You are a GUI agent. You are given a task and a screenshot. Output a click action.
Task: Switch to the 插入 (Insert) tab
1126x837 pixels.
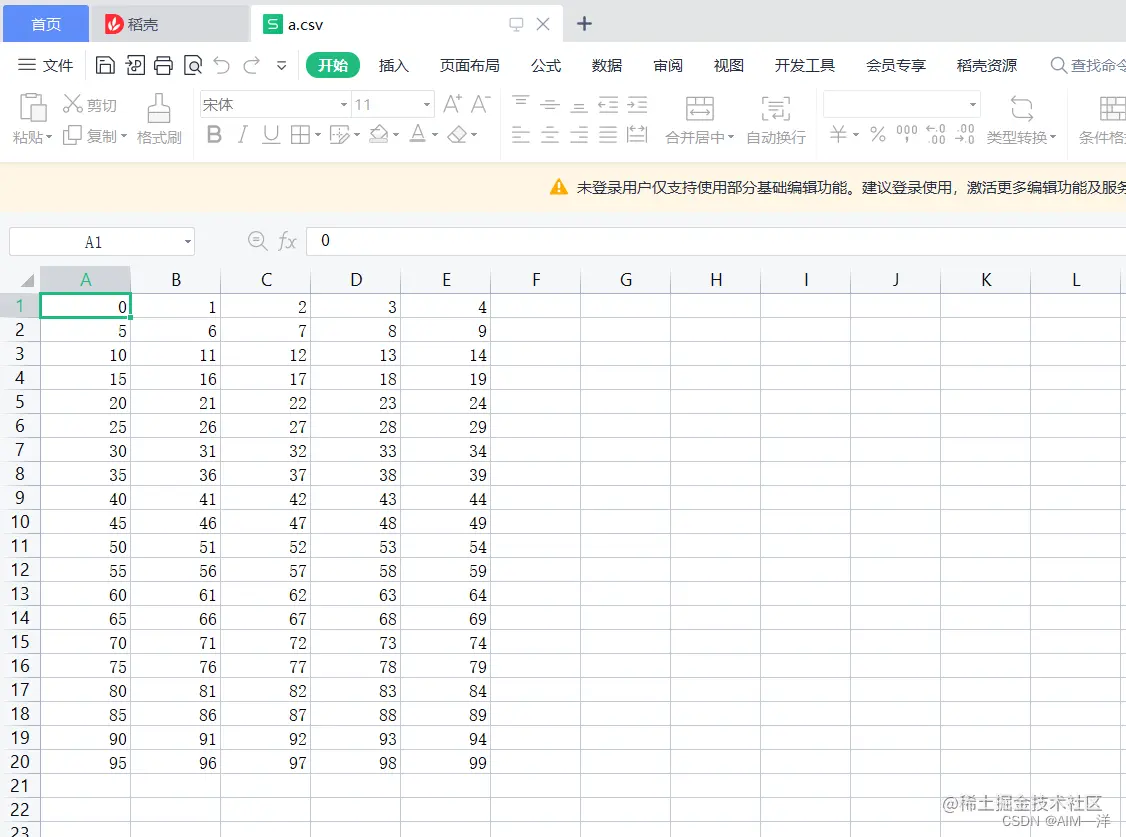tap(394, 65)
